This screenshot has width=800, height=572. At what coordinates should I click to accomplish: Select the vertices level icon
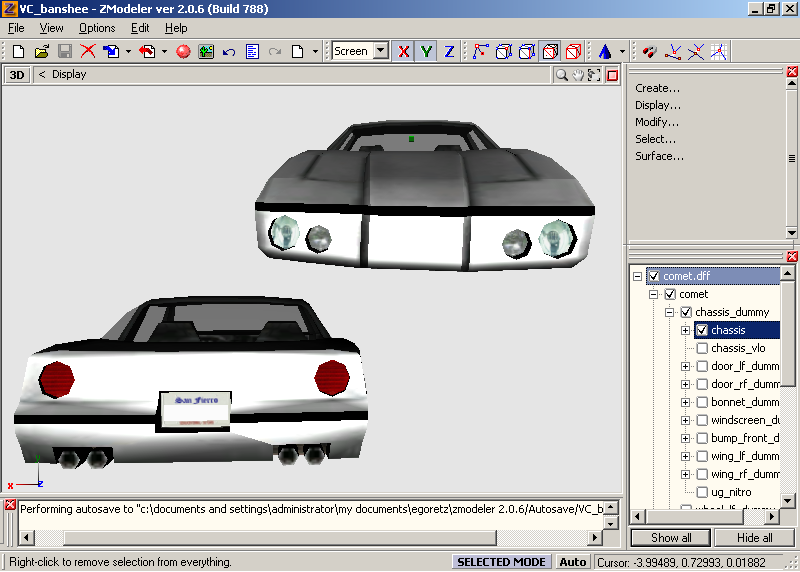point(481,52)
